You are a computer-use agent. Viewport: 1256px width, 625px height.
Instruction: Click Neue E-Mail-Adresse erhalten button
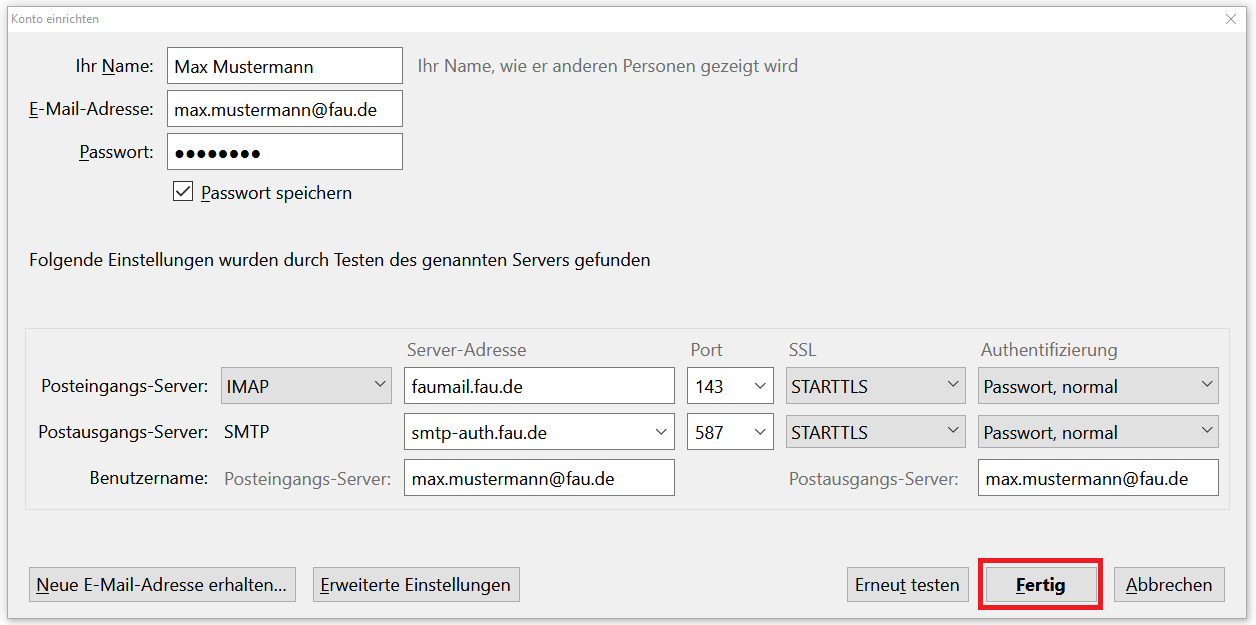pyautogui.click(x=162, y=585)
